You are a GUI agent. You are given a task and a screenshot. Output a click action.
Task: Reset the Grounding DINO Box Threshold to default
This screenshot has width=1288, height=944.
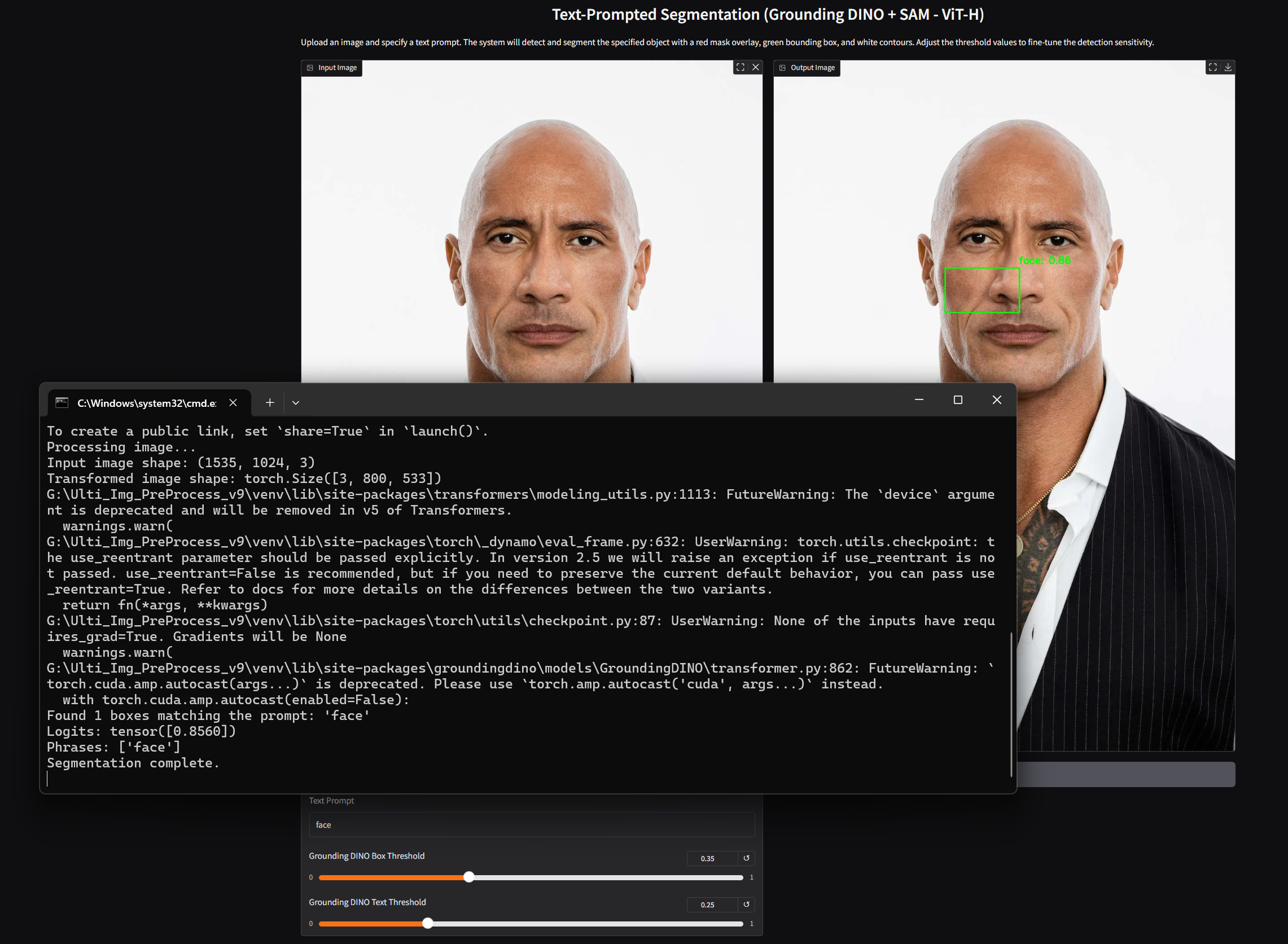point(747,858)
